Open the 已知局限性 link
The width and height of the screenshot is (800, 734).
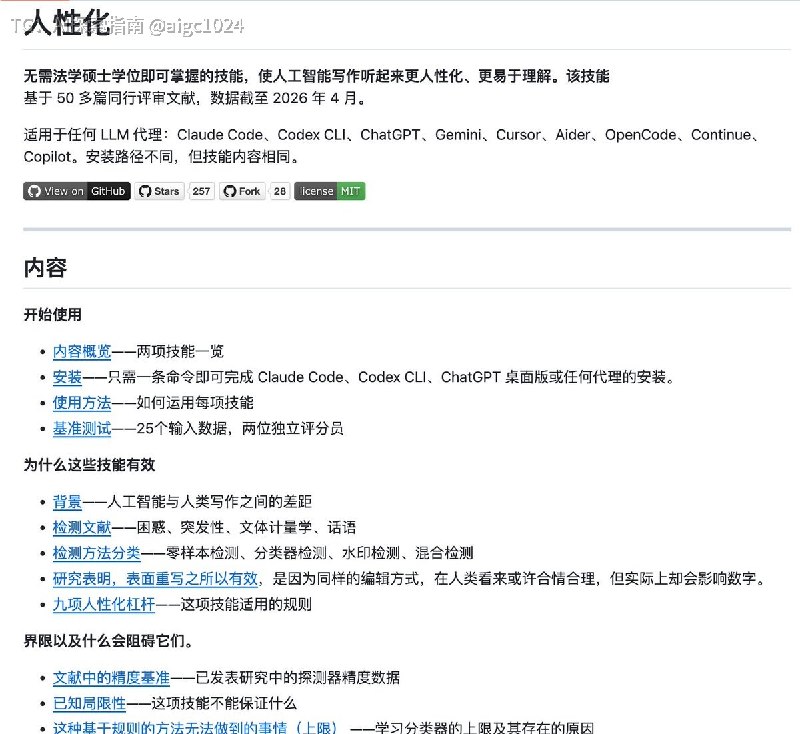coord(89,703)
